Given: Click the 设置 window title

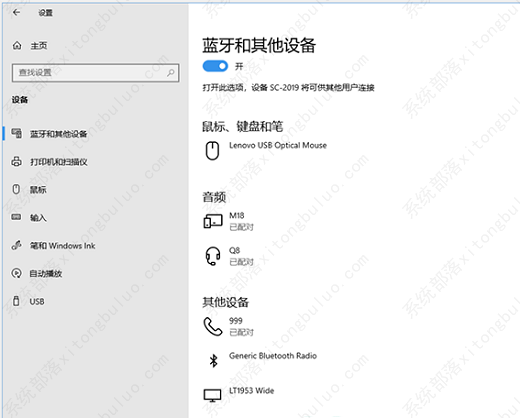Looking at the screenshot, I should [45, 13].
